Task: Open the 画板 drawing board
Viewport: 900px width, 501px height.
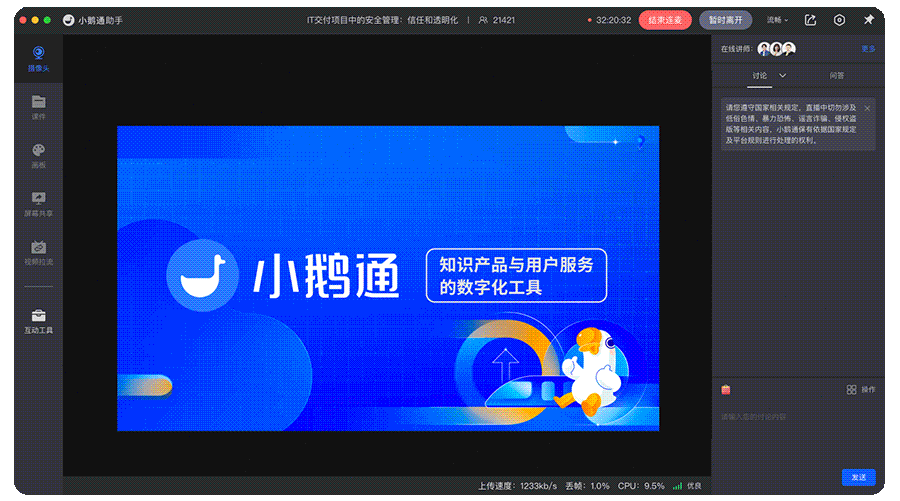Action: tap(38, 155)
